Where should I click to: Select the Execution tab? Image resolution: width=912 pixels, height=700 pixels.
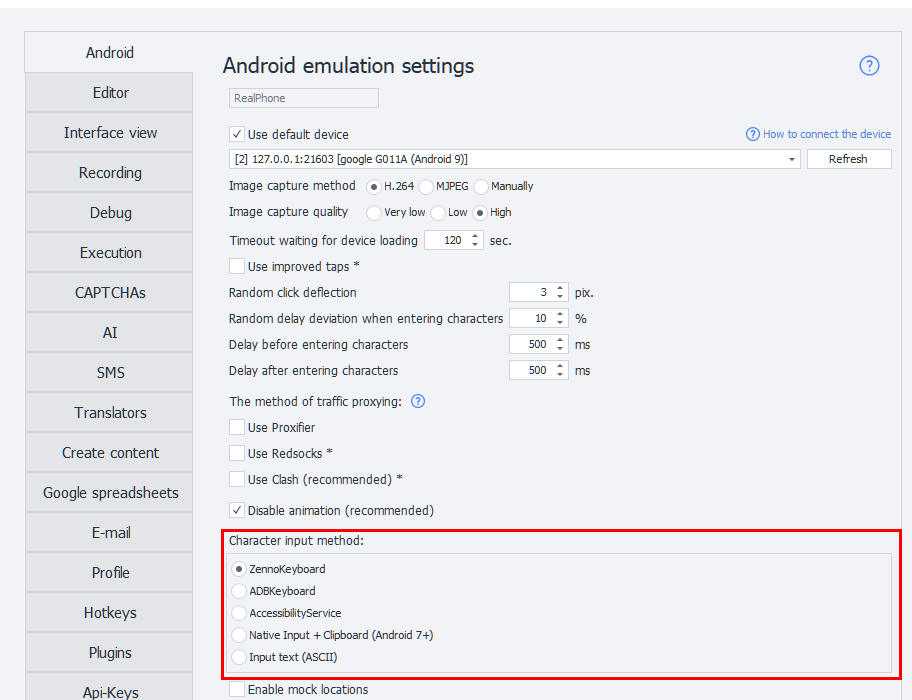tap(109, 253)
